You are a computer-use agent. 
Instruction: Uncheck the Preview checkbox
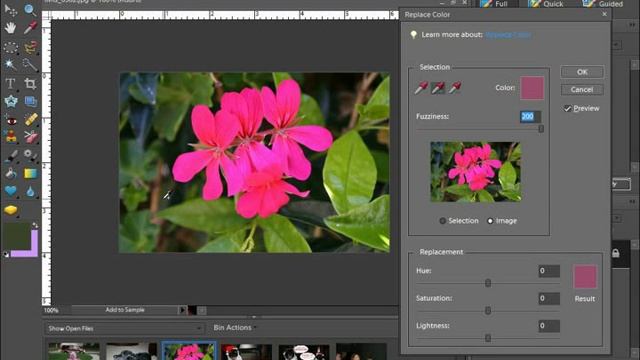[567, 109]
